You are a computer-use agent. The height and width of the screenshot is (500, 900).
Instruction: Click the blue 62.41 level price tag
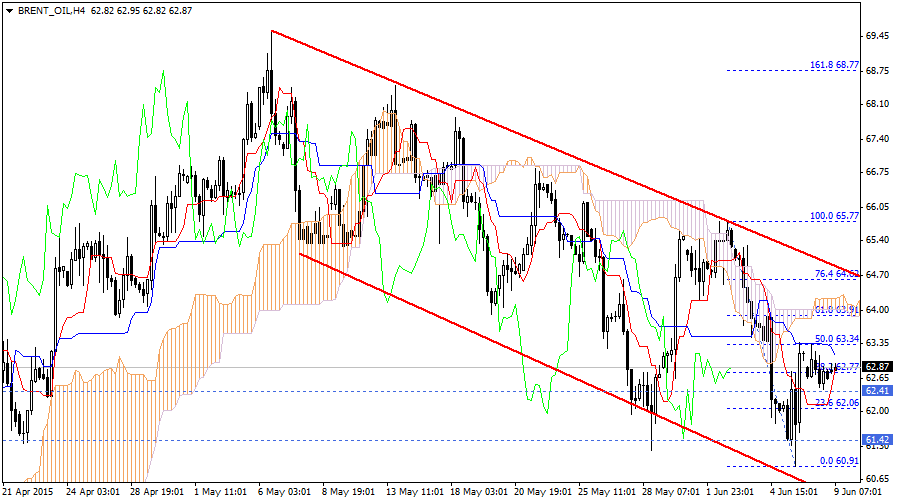pos(877,391)
